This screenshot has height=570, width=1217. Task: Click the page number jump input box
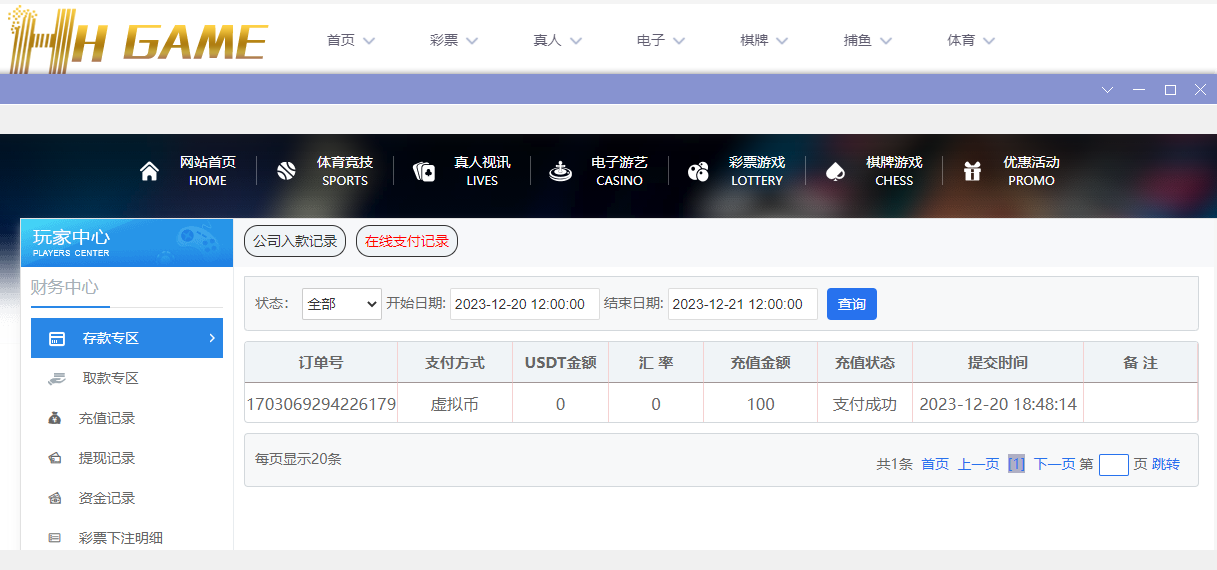pyautogui.click(x=1113, y=464)
